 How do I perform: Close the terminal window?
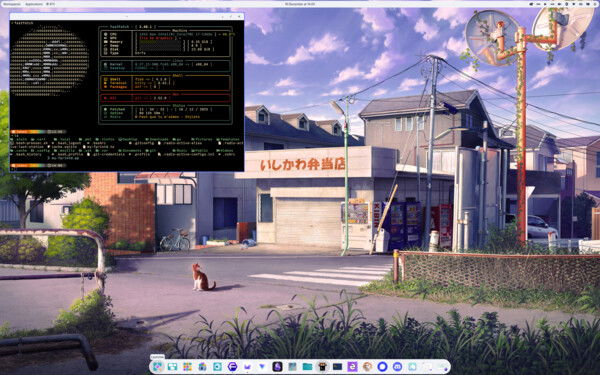pyautogui.click(x=240, y=16)
